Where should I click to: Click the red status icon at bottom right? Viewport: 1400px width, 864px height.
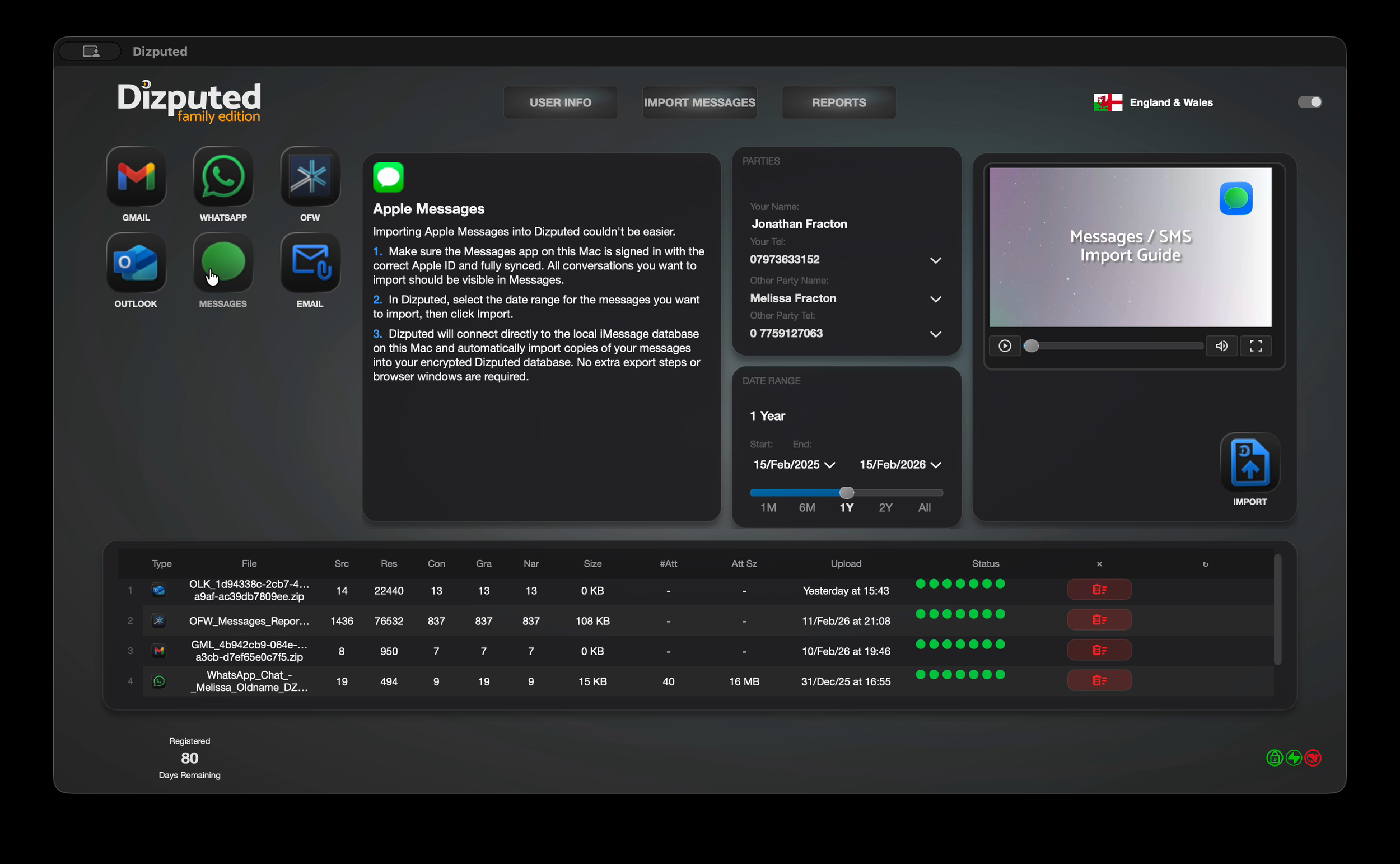(x=1313, y=758)
